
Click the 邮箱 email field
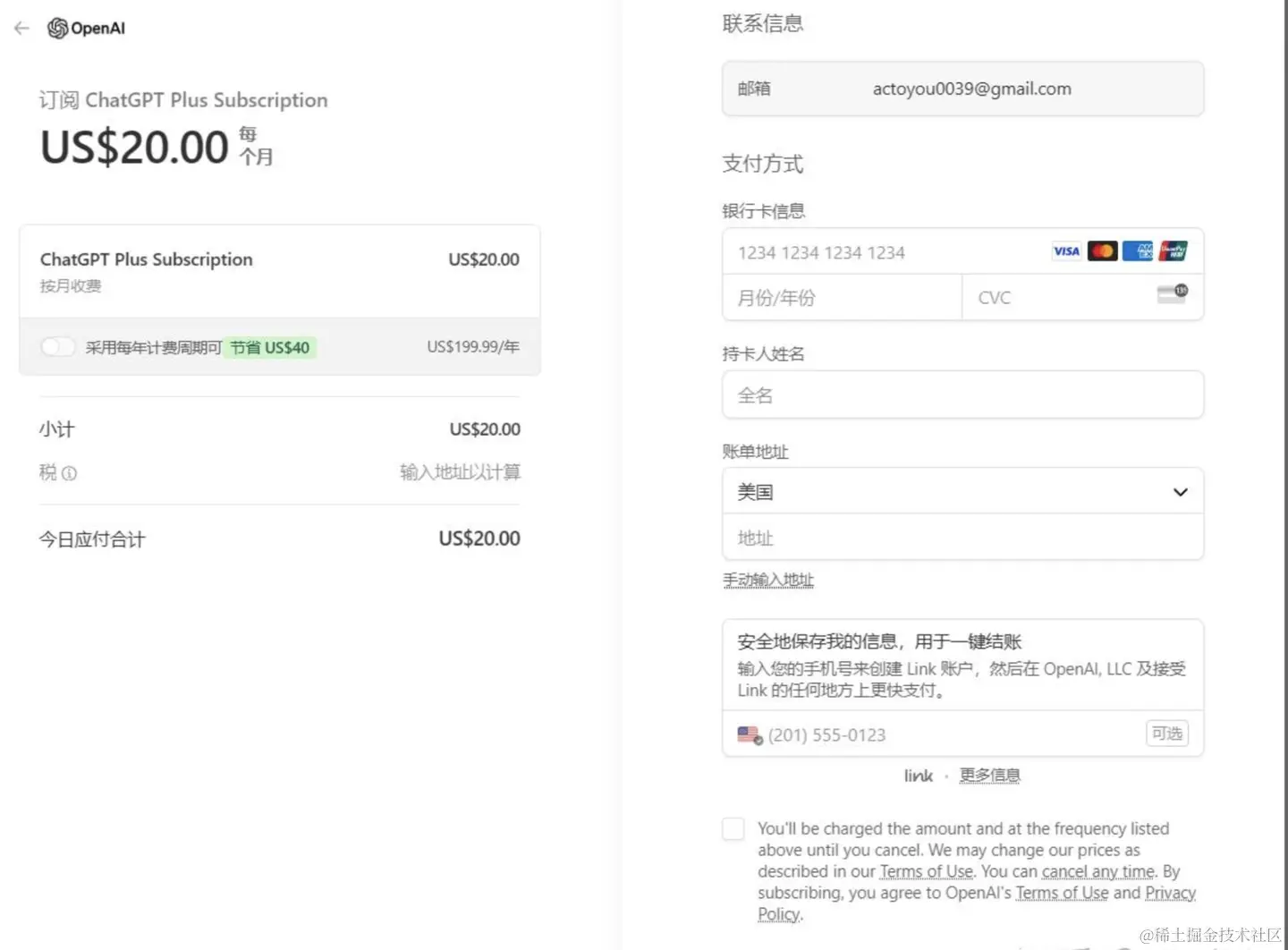[x=963, y=89]
